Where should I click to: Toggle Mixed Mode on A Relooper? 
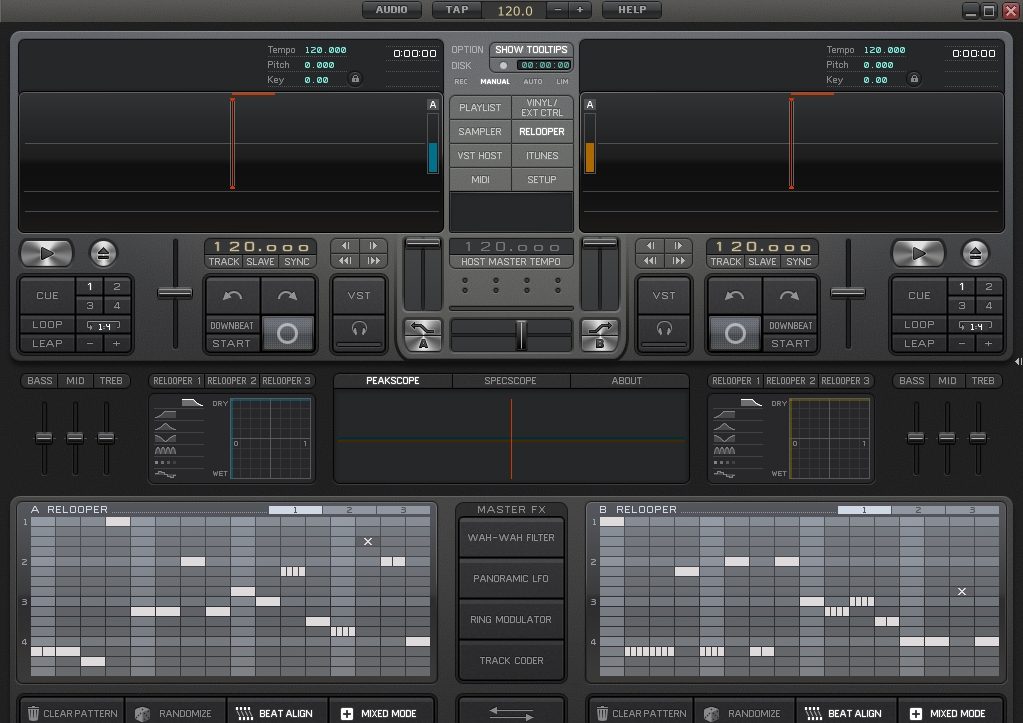(380, 713)
